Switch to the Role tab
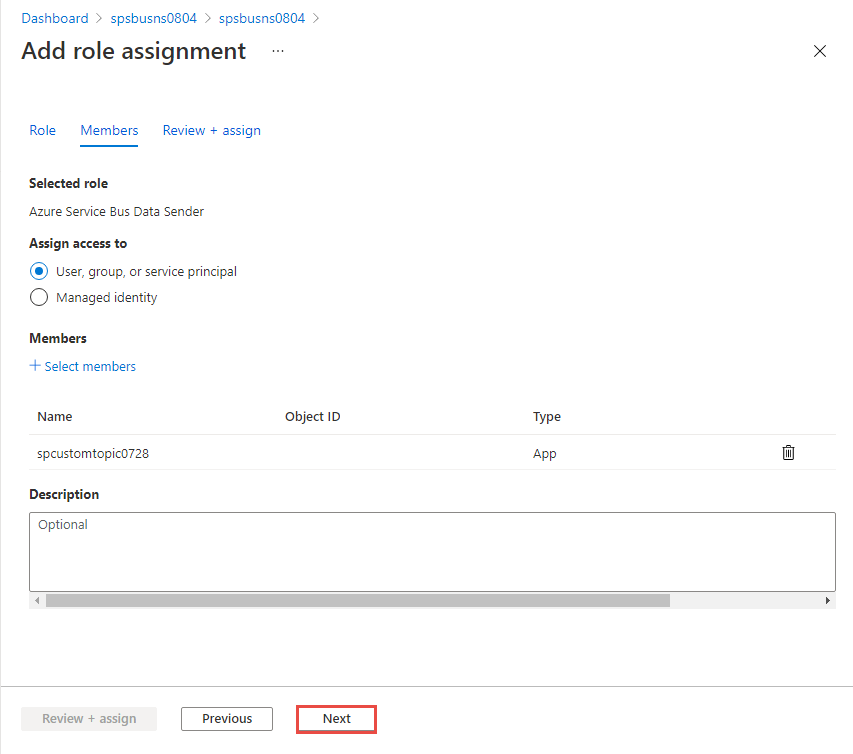Image resolution: width=853 pixels, height=754 pixels. point(43,130)
